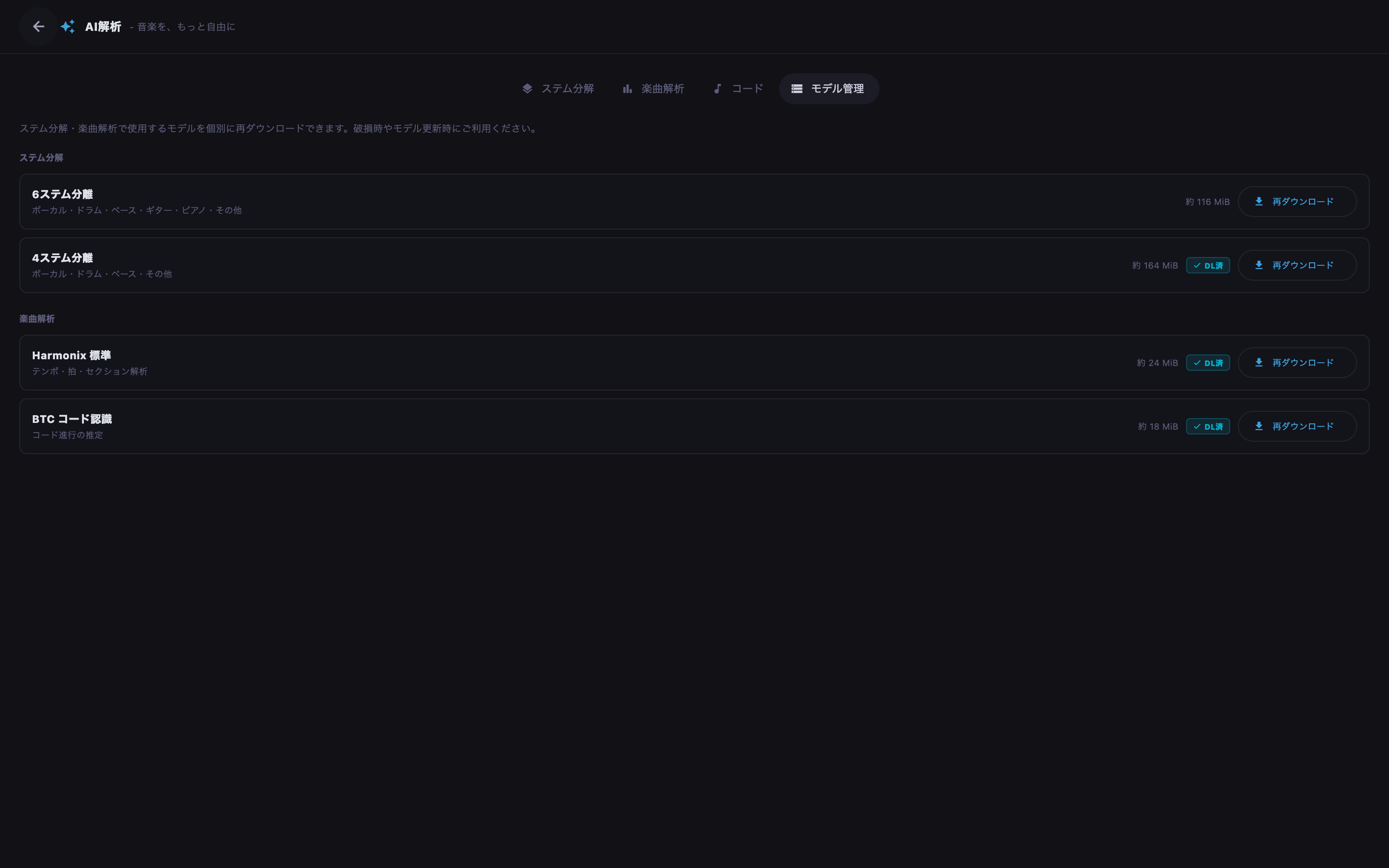The height and width of the screenshot is (868, 1389).
Task: Re-download the 4ステム分離 model
Action: (x=1297, y=265)
